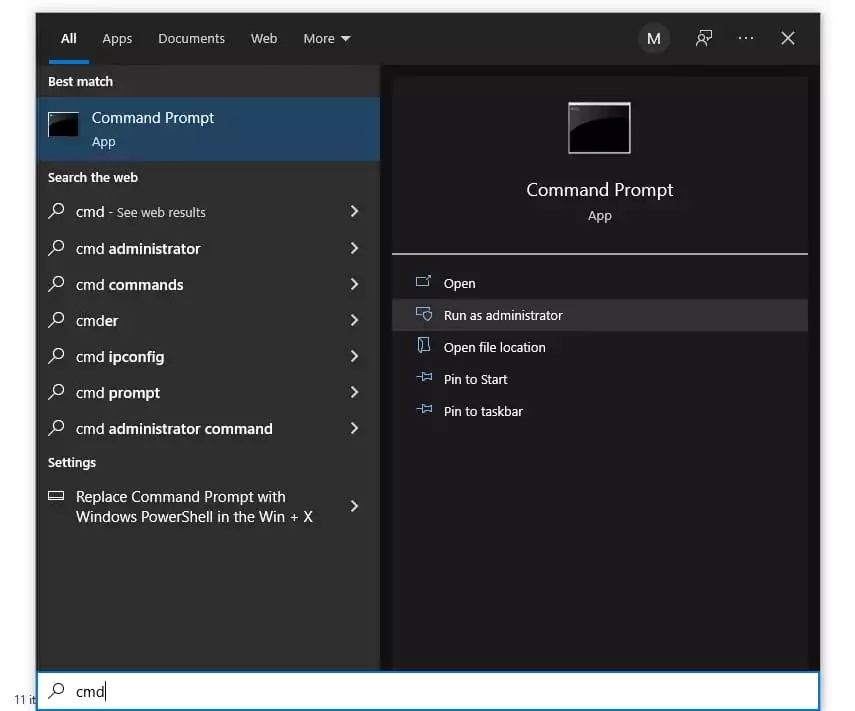Click search icon beside 'cmd administrator' row
Screen dimensions: 855x711
56,248
